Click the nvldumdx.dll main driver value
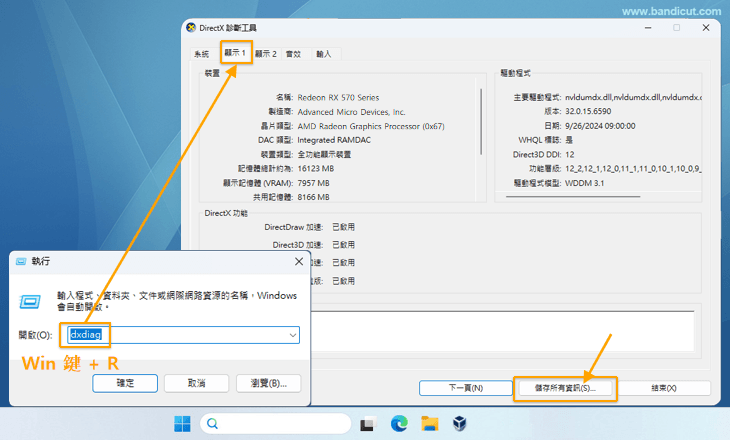This screenshot has height=440, width=730. click(x=633, y=97)
